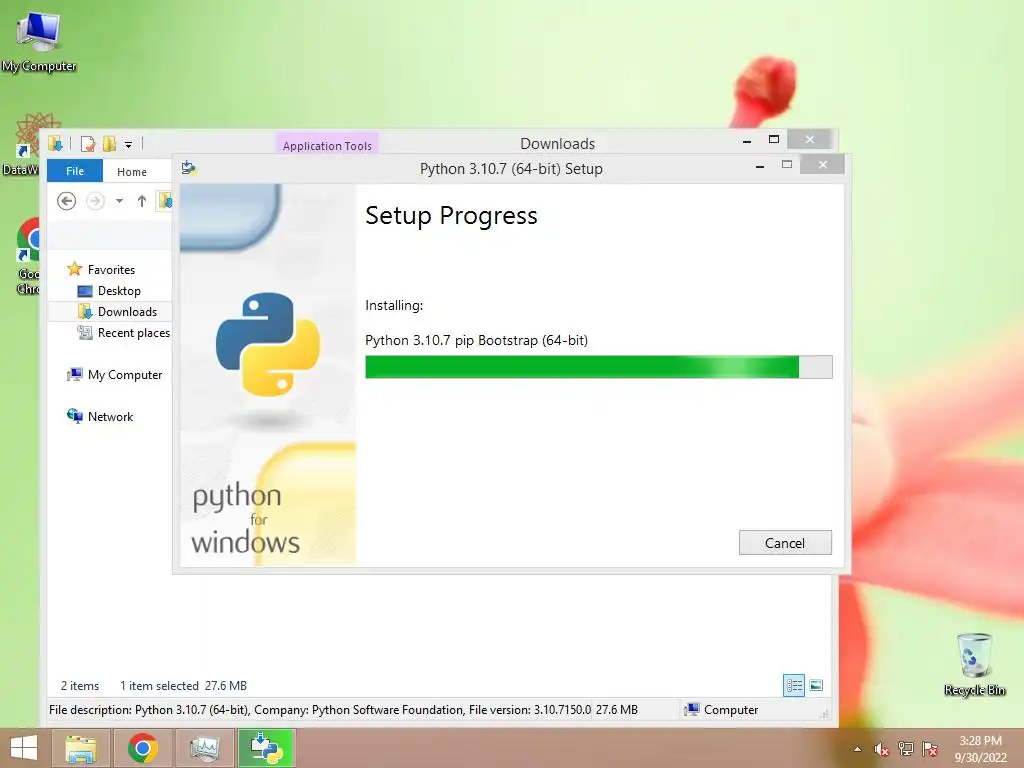Open recent locations dropdown arrow in explorer

pyautogui.click(x=120, y=201)
